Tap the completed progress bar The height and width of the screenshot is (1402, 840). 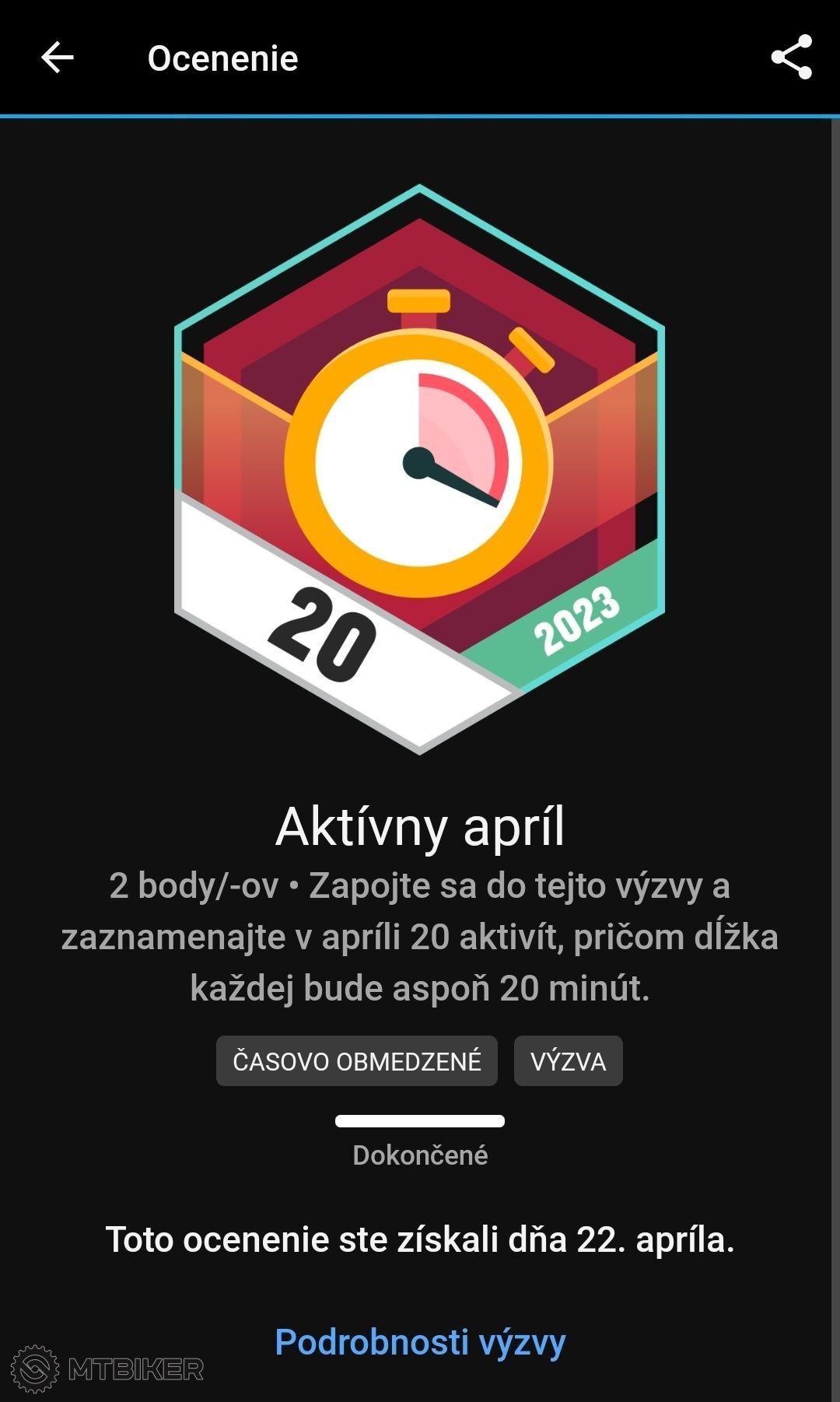click(420, 1121)
